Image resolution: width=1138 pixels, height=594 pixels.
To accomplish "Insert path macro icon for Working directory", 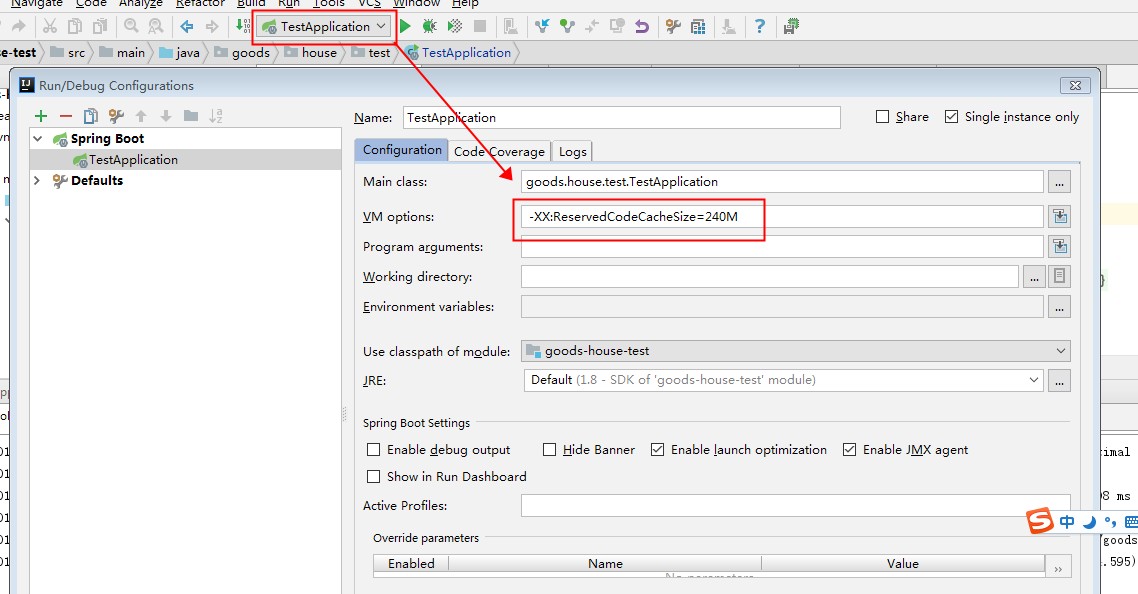I will coord(1060,276).
